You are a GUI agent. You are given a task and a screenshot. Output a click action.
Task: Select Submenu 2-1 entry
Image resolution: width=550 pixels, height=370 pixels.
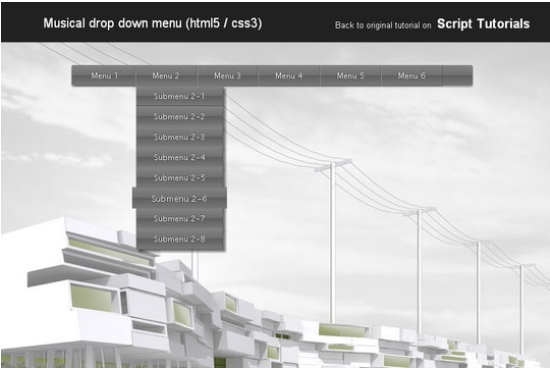(x=179, y=96)
